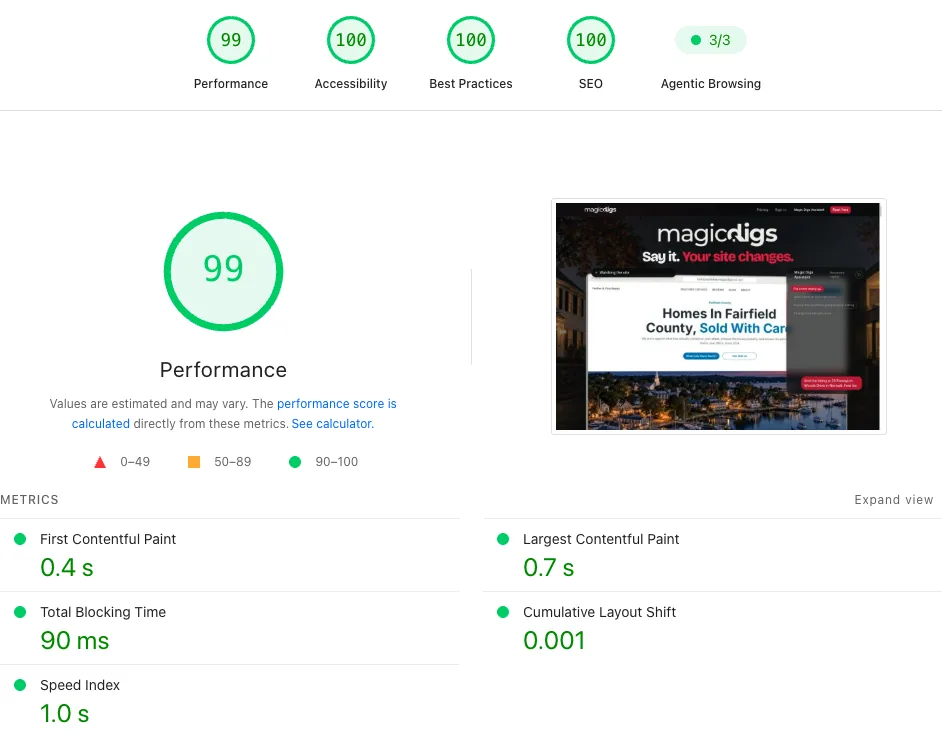Viewport: 942px width, 740px height.
Task: Click the large Performance 99 gauge
Action: pyautogui.click(x=223, y=271)
